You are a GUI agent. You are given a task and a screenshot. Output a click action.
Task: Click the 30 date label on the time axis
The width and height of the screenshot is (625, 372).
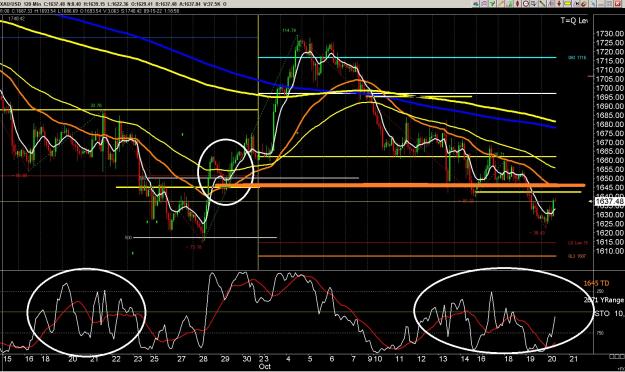(247, 359)
